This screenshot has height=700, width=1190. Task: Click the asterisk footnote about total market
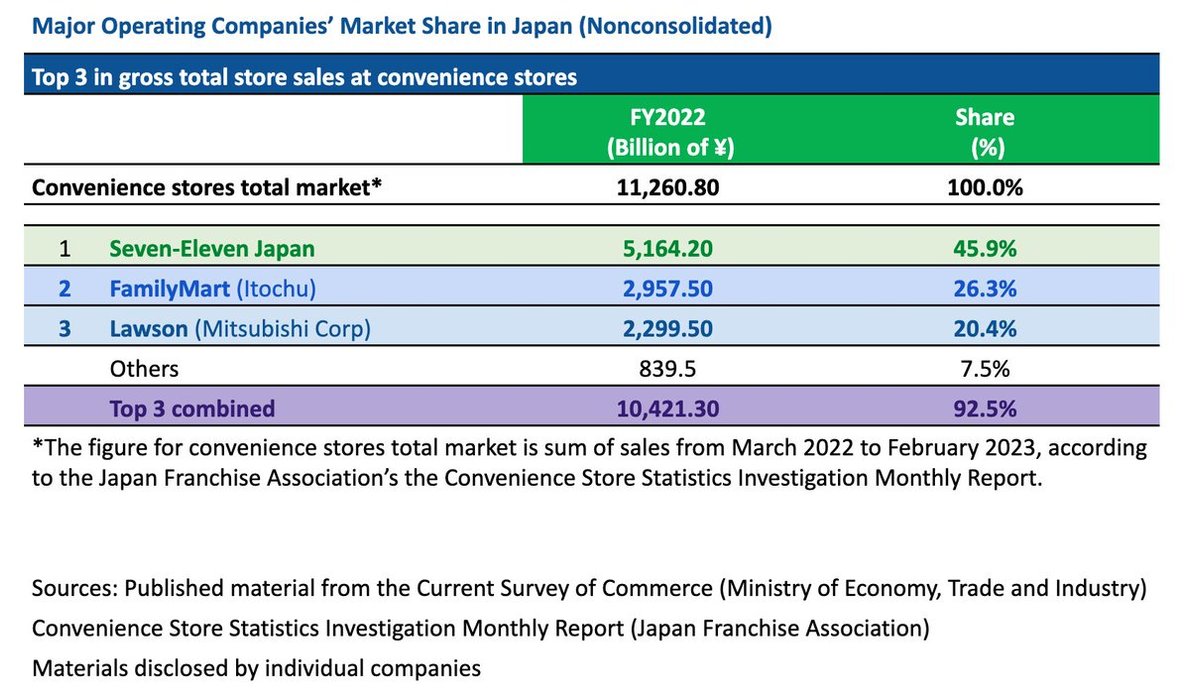pos(589,462)
